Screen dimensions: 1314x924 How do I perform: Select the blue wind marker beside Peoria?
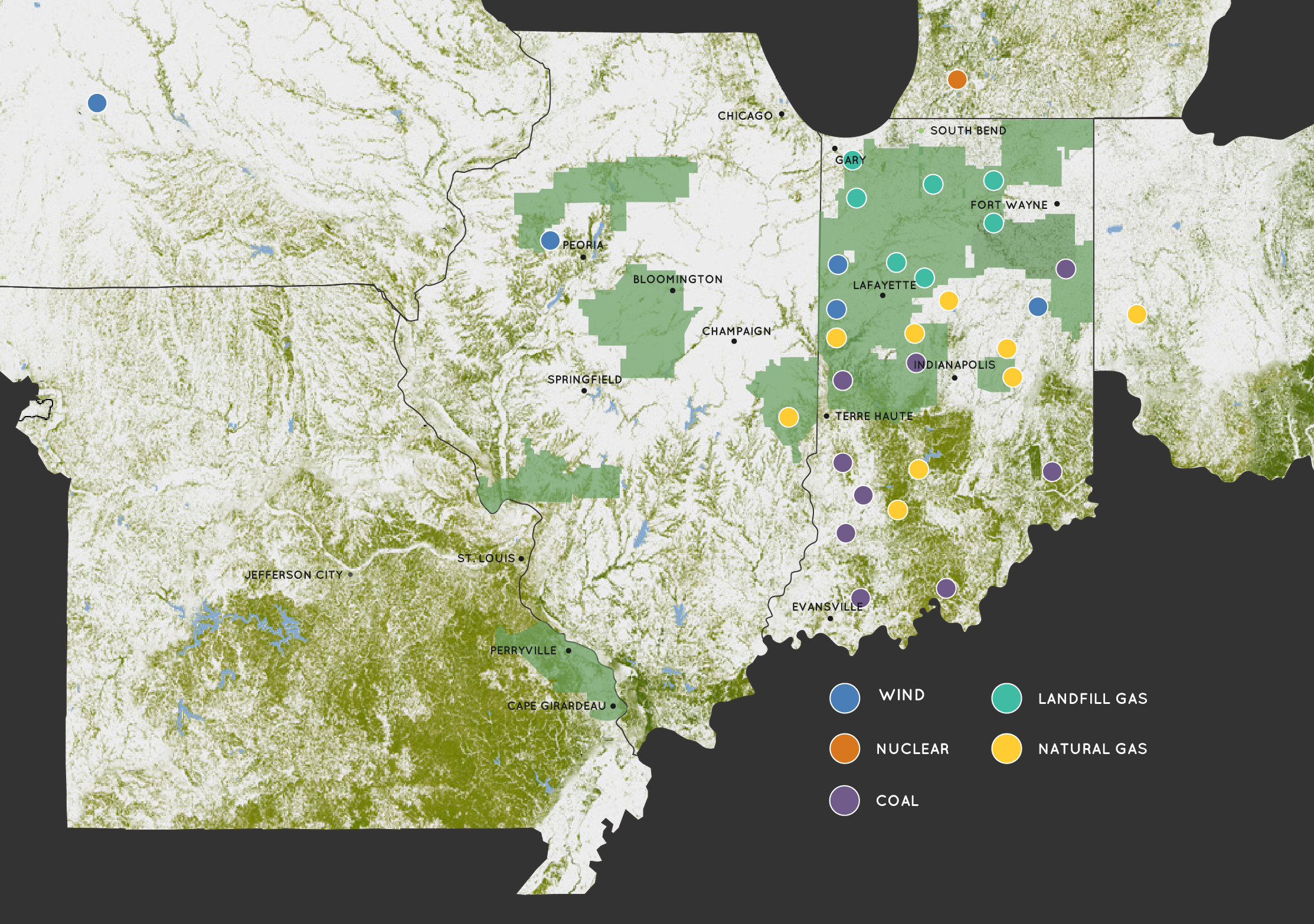pyautogui.click(x=550, y=240)
